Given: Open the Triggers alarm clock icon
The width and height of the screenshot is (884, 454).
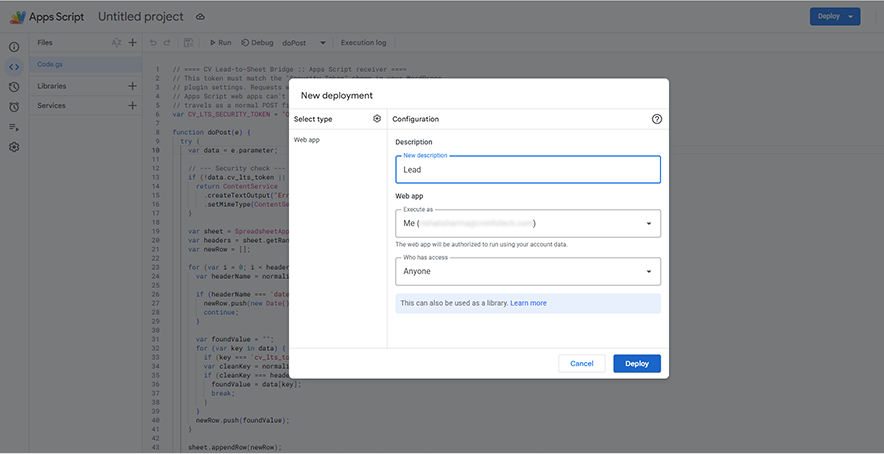Looking at the screenshot, I should click(x=14, y=107).
